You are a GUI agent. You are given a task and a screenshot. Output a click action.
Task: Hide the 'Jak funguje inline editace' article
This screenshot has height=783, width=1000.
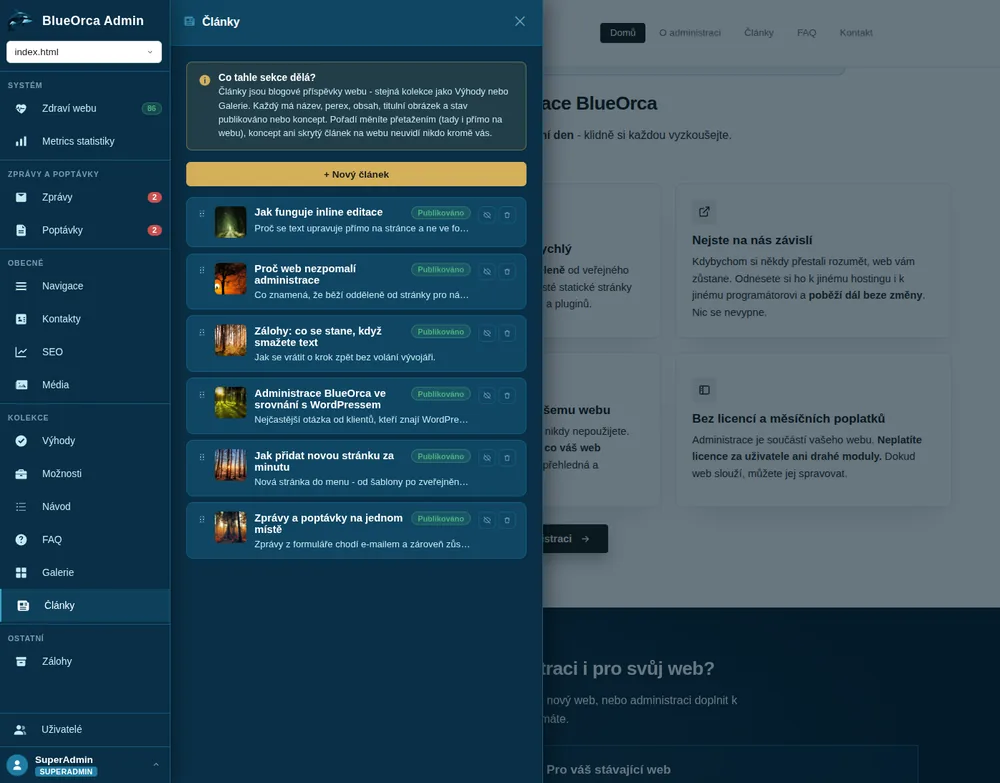click(x=487, y=215)
